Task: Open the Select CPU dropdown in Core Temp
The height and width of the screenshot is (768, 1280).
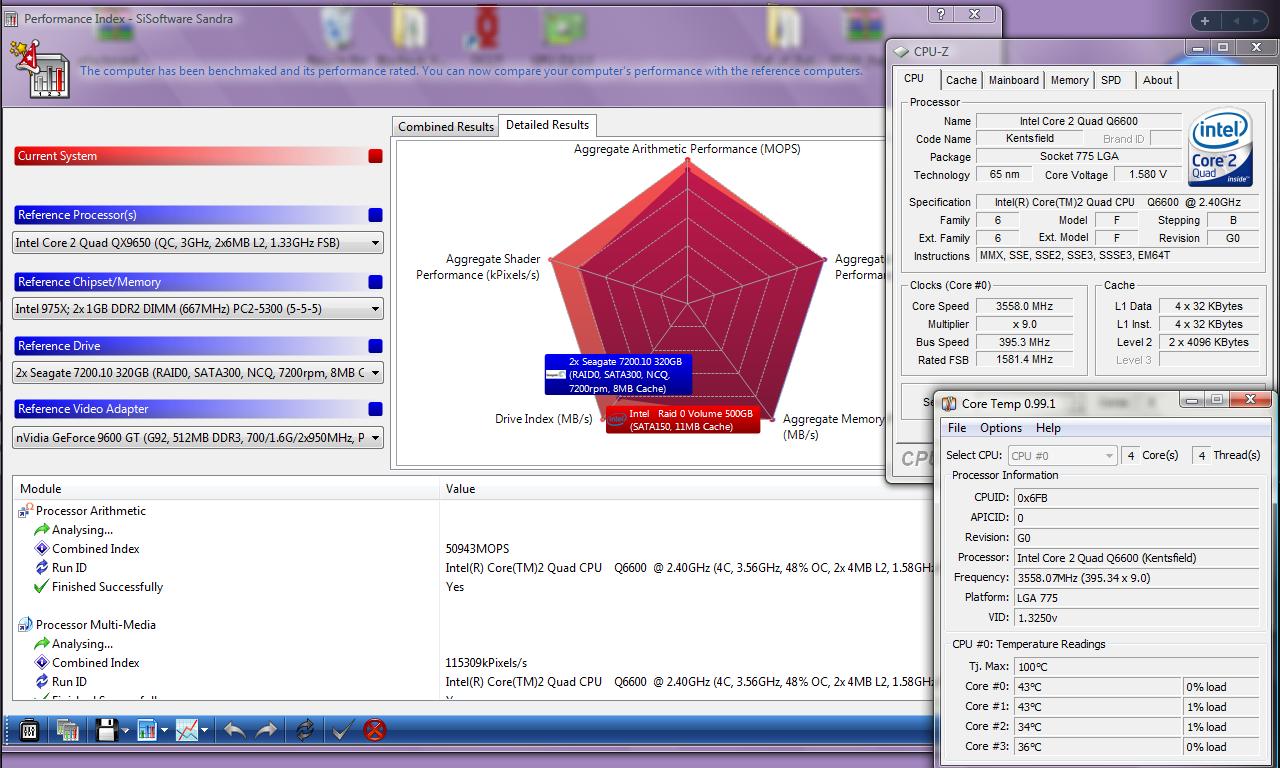Action: coord(1061,455)
